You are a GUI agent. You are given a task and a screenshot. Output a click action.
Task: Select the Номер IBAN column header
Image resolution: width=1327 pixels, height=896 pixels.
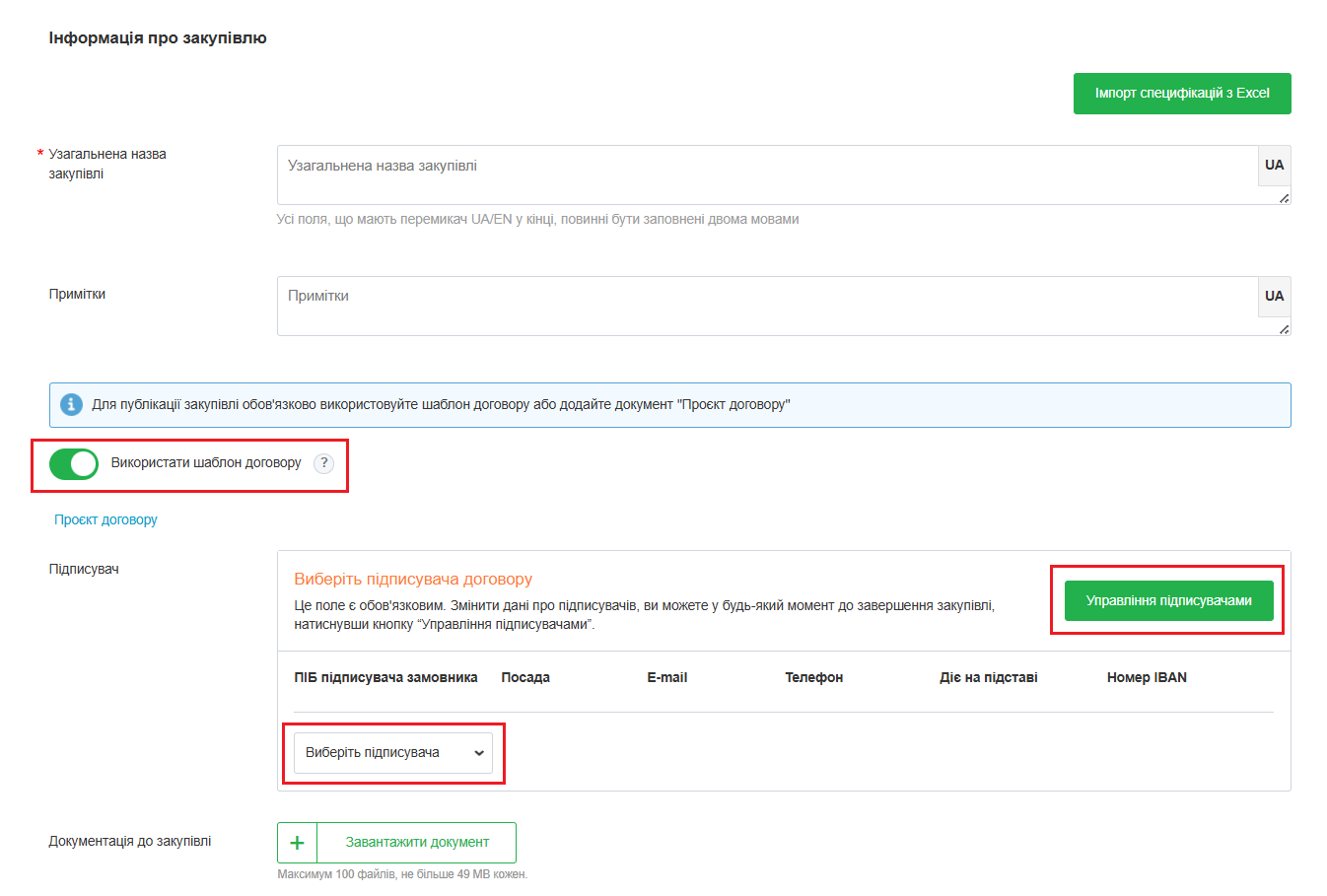click(1147, 678)
